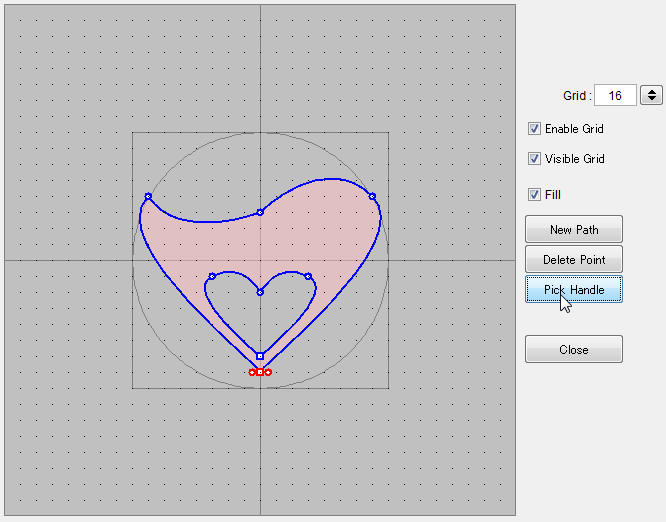Select the top-center dip point of outer heart
Screen dimensions: 666x522
click(x=260, y=212)
